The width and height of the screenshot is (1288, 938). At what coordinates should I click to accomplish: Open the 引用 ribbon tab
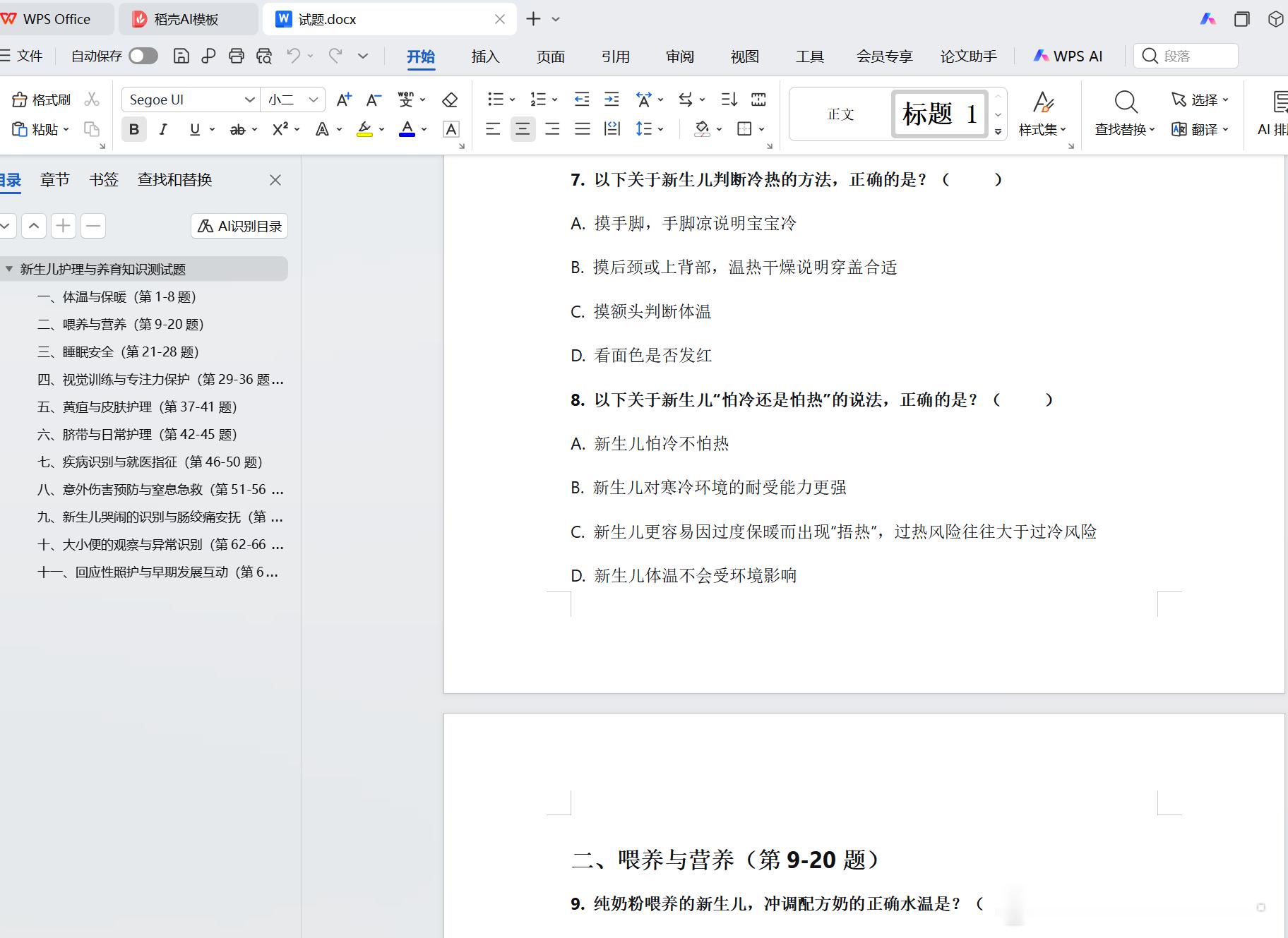point(615,56)
